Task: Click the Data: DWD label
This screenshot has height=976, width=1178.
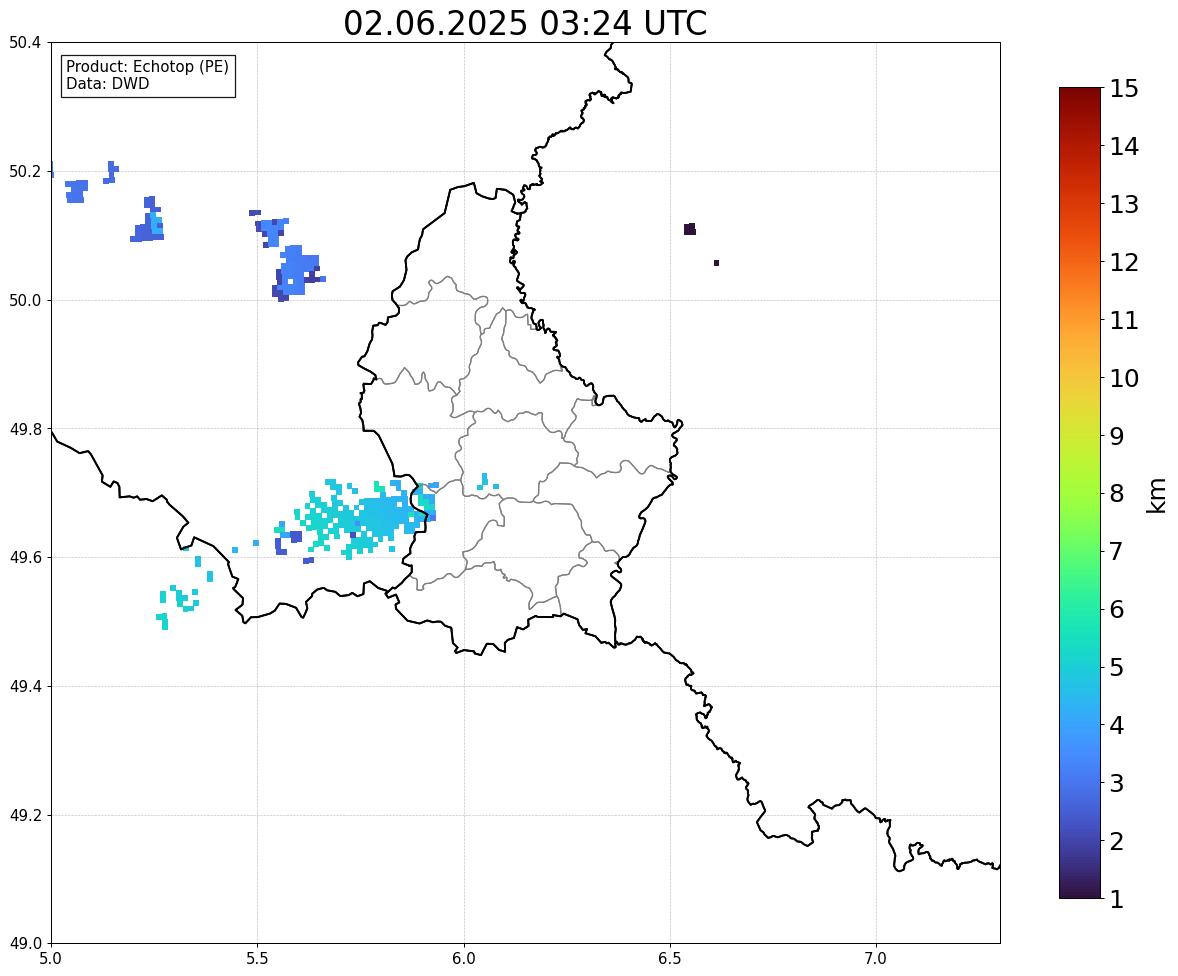Action: click(x=107, y=83)
